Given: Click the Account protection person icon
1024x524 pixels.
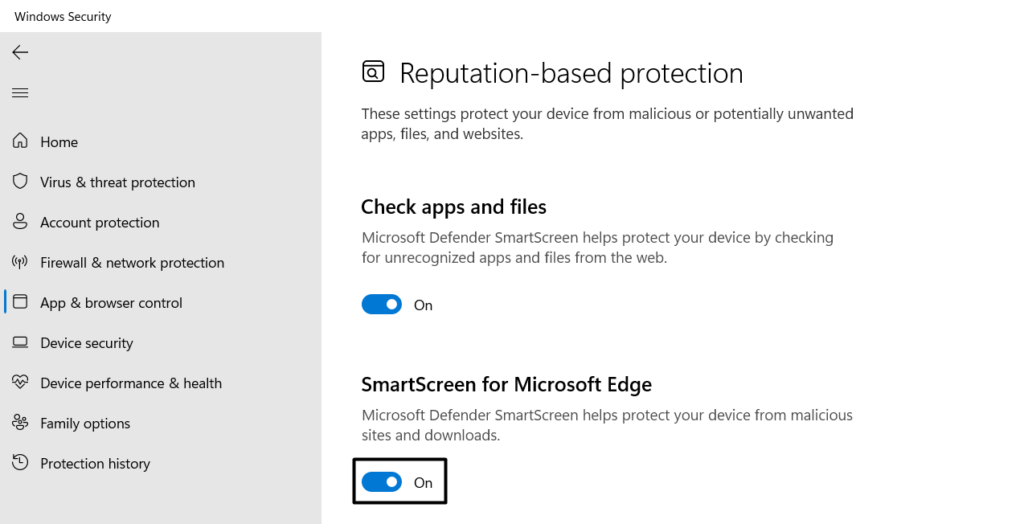Looking at the screenshot, I should (20, 222).
